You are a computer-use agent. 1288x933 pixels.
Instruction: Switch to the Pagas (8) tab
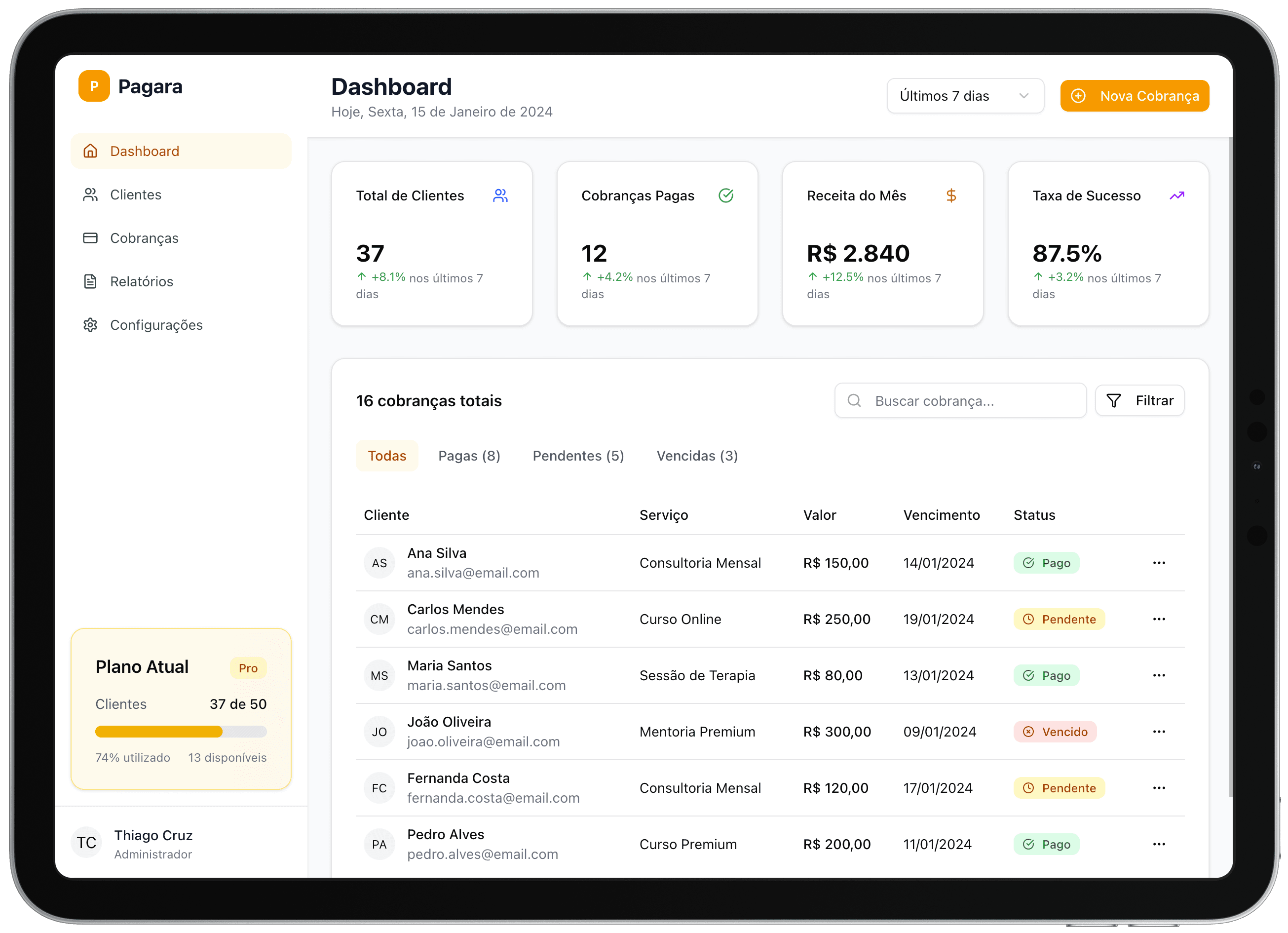point(469,456)
